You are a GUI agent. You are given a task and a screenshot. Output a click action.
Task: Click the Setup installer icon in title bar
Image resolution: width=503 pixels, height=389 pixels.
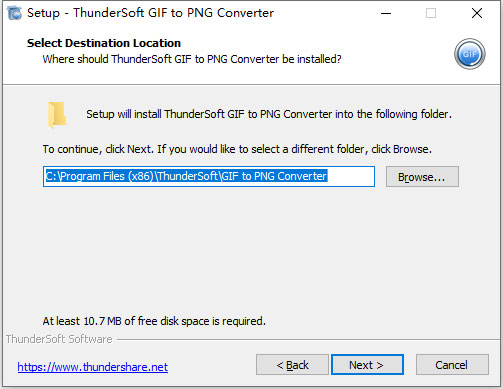tap(14, 13)
